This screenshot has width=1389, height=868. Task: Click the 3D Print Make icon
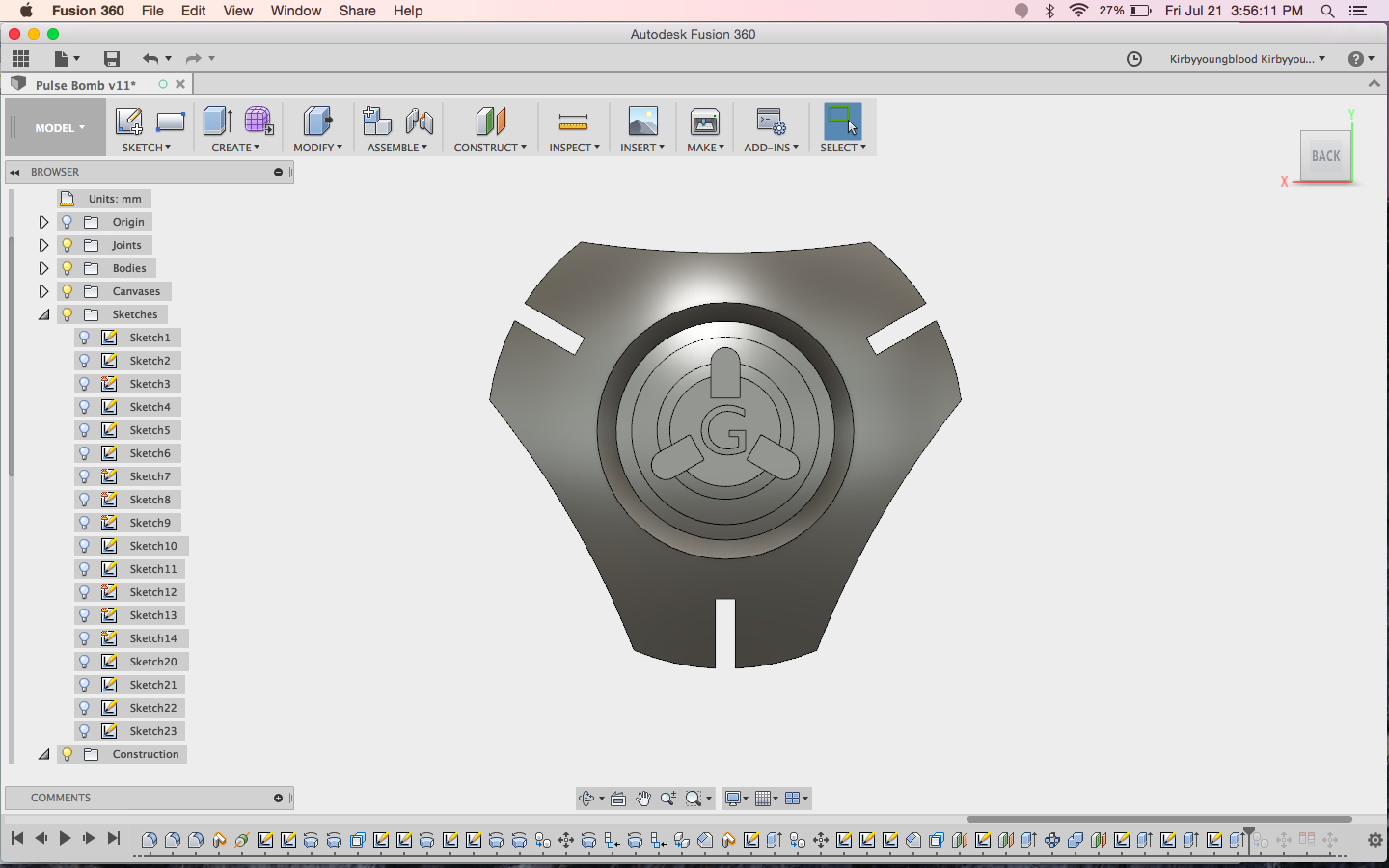705,122
